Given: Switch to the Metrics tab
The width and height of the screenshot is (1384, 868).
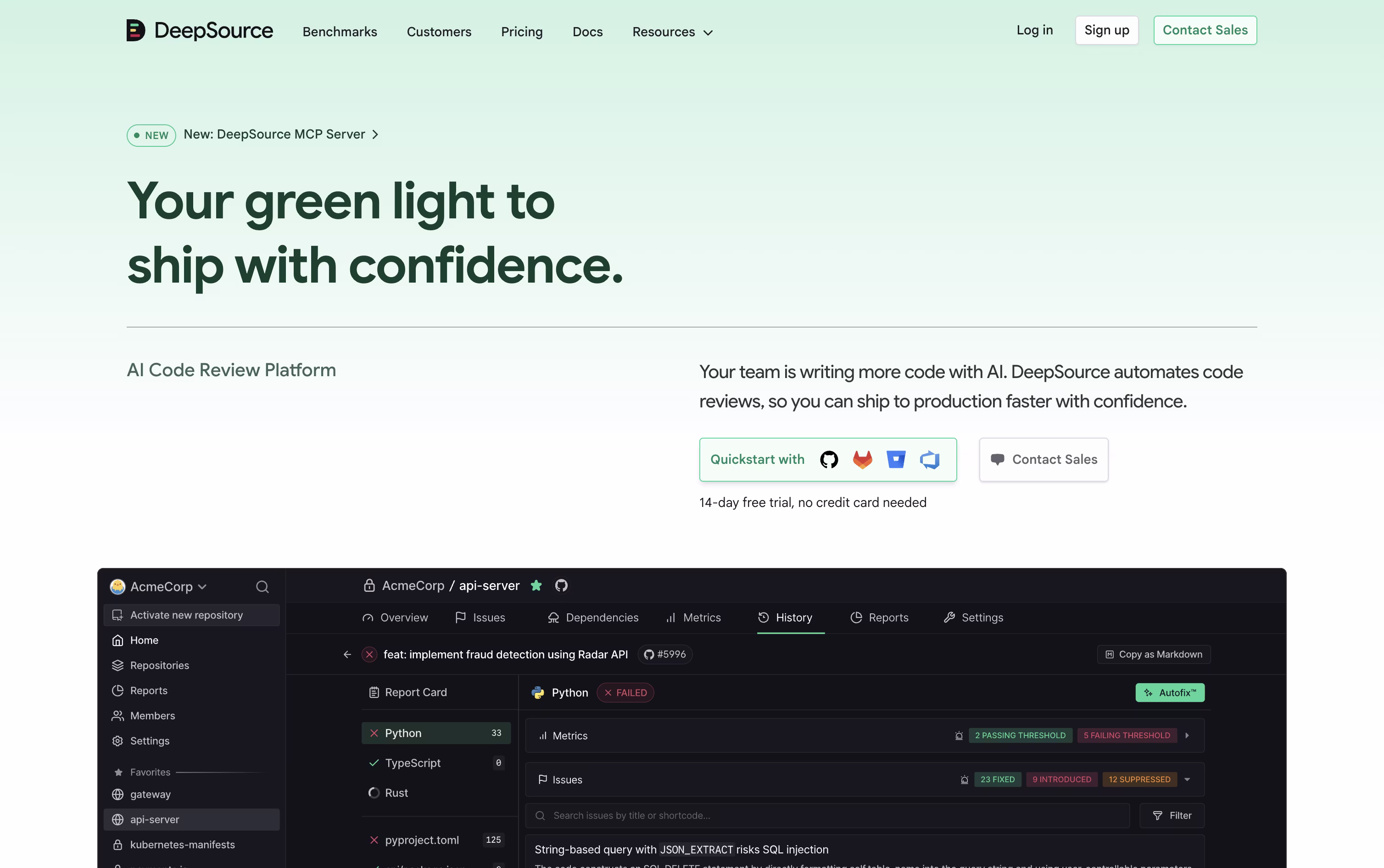Looking at the screenshot, I should coord(693,618).
